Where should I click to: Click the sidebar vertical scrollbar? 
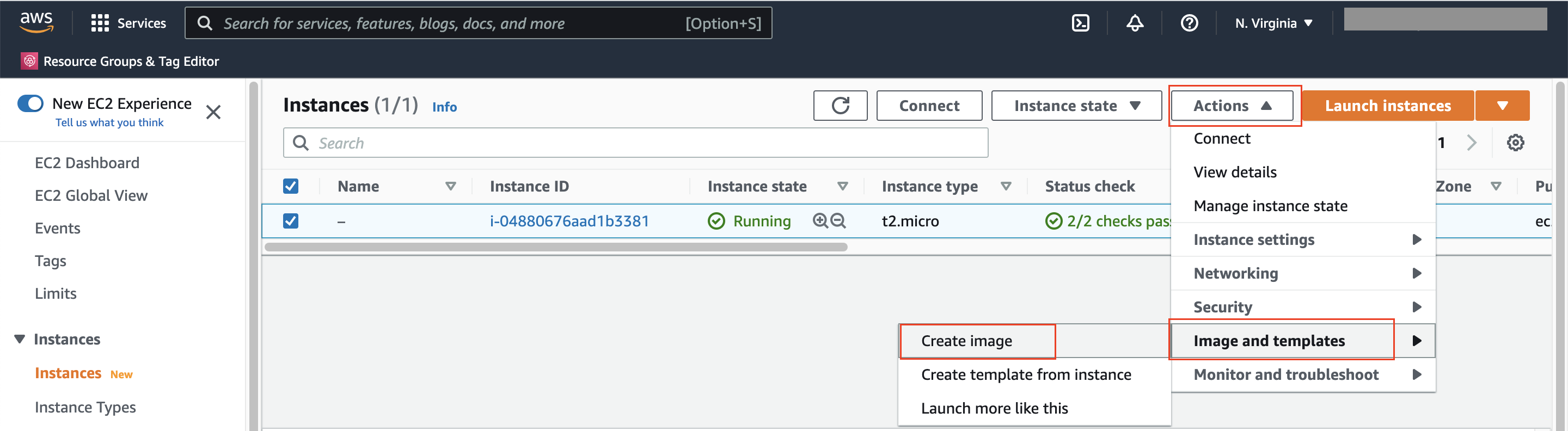tap(254, 256)
